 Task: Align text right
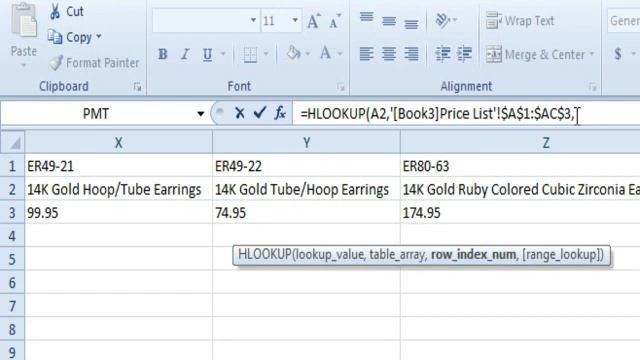(x=411, y=53)
